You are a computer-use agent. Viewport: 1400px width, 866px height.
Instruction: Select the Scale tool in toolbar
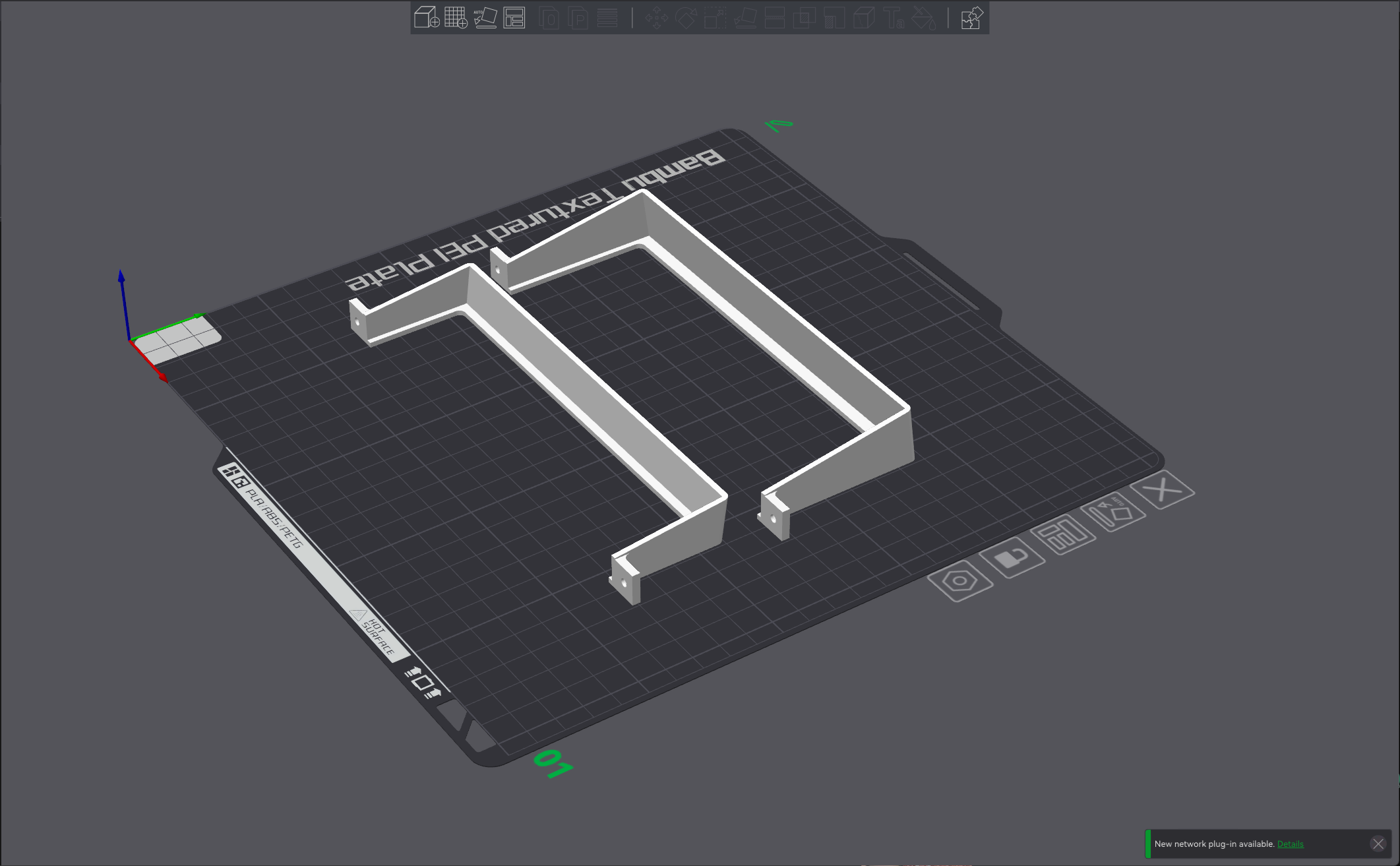[715, 18]
